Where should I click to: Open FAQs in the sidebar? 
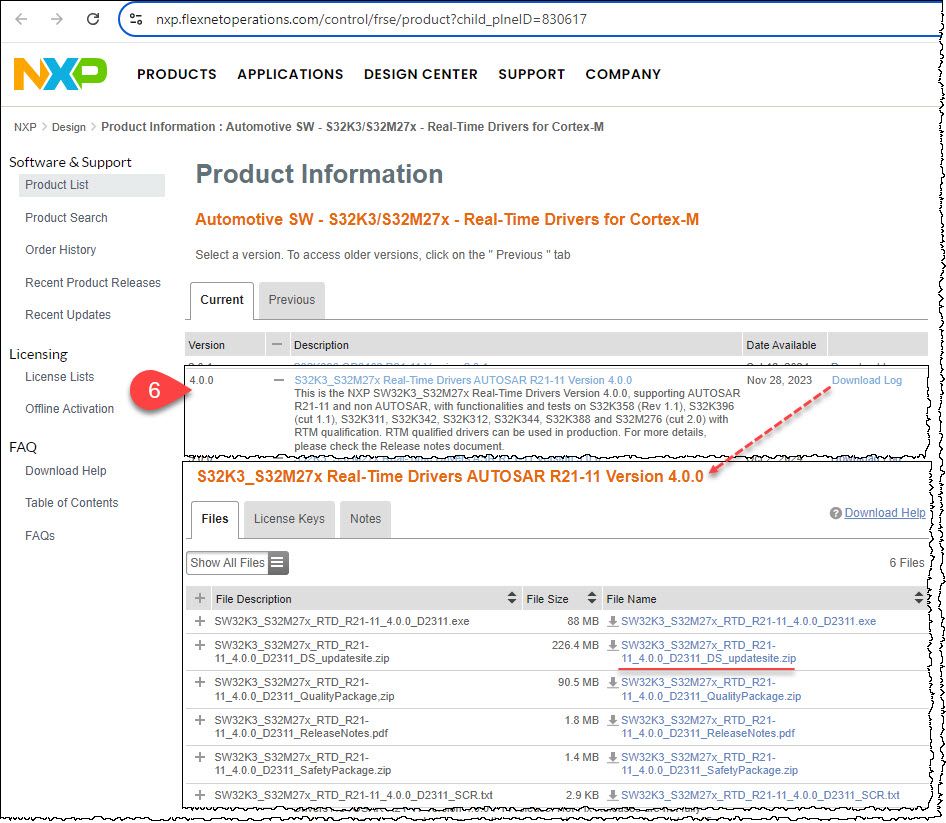(x=40, y=536)
